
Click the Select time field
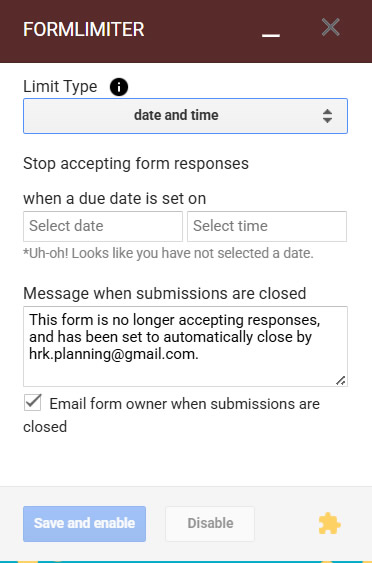pos(267,226)
